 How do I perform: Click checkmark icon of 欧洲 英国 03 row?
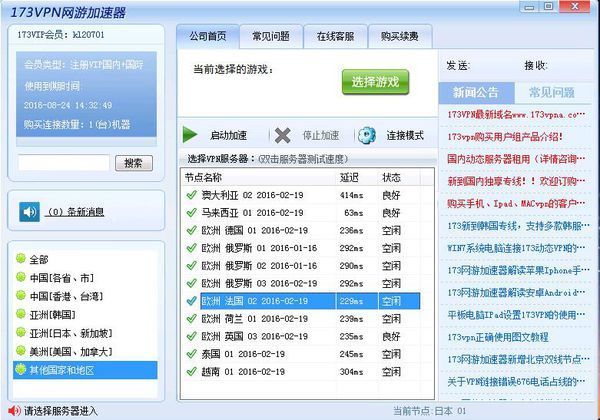click(x=191, y=336)
